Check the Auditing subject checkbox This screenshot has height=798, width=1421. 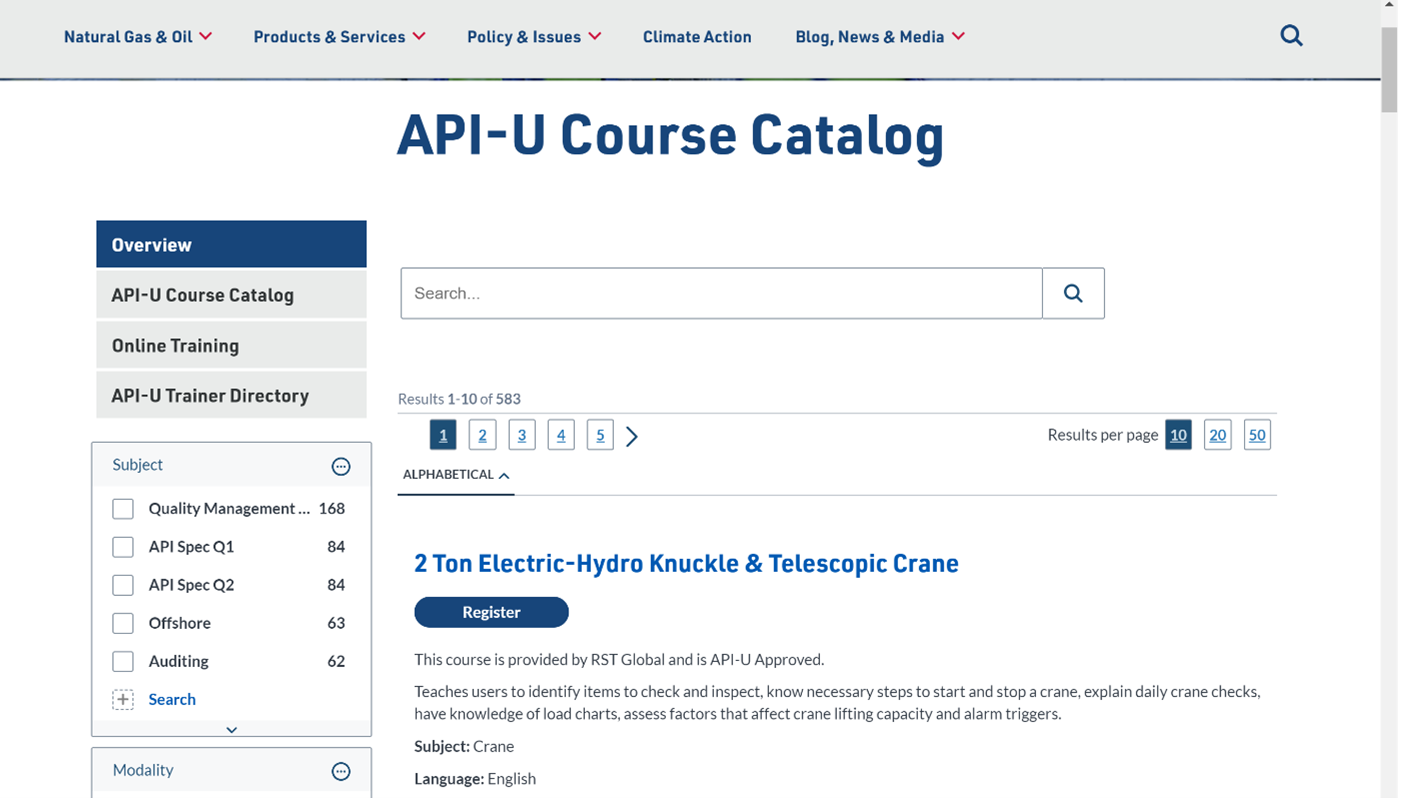tap(123, 660)
